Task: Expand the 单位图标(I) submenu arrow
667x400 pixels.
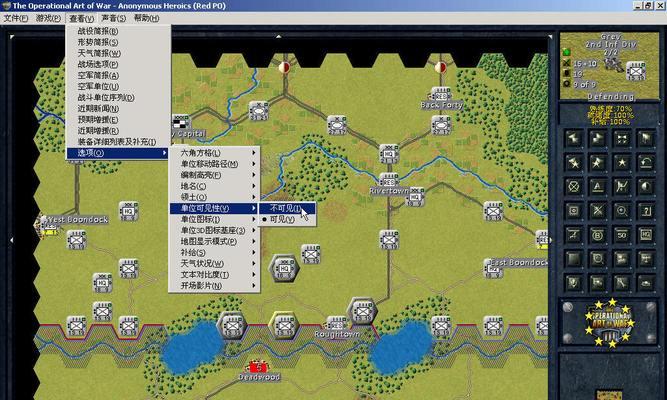Action: 254,219
